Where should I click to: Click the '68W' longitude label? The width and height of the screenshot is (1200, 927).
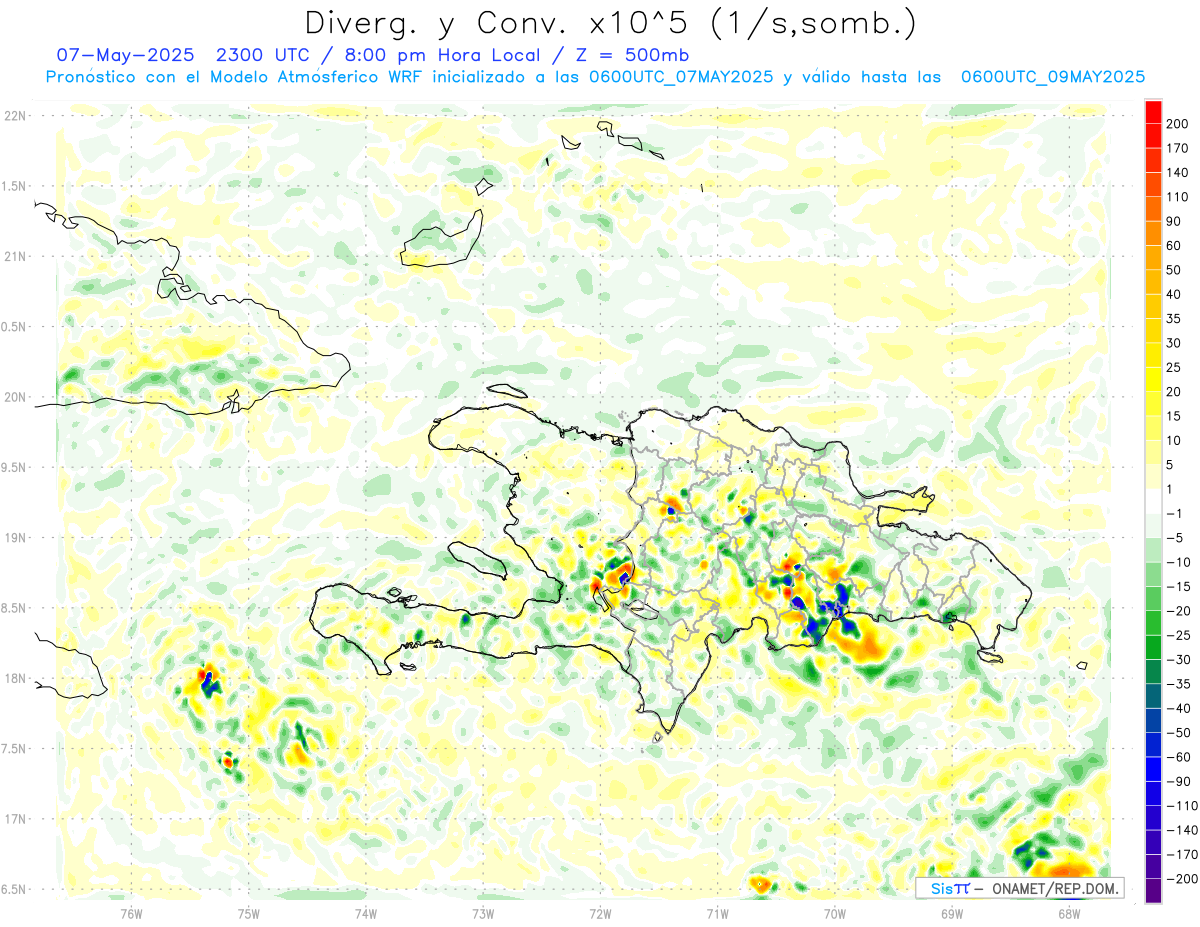click(1070, 913)
